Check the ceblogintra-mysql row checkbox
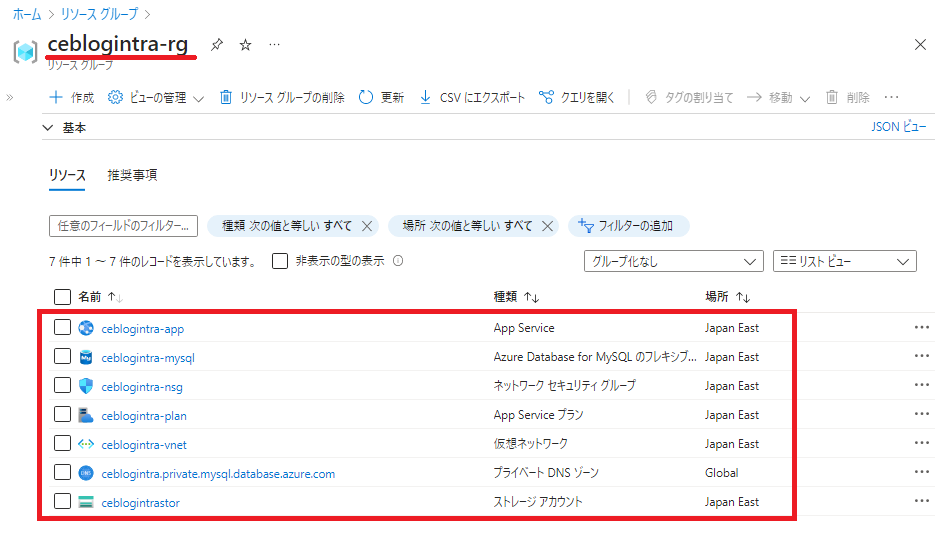The height and width of the screenshot is (534, 949). tap(62, 357)
